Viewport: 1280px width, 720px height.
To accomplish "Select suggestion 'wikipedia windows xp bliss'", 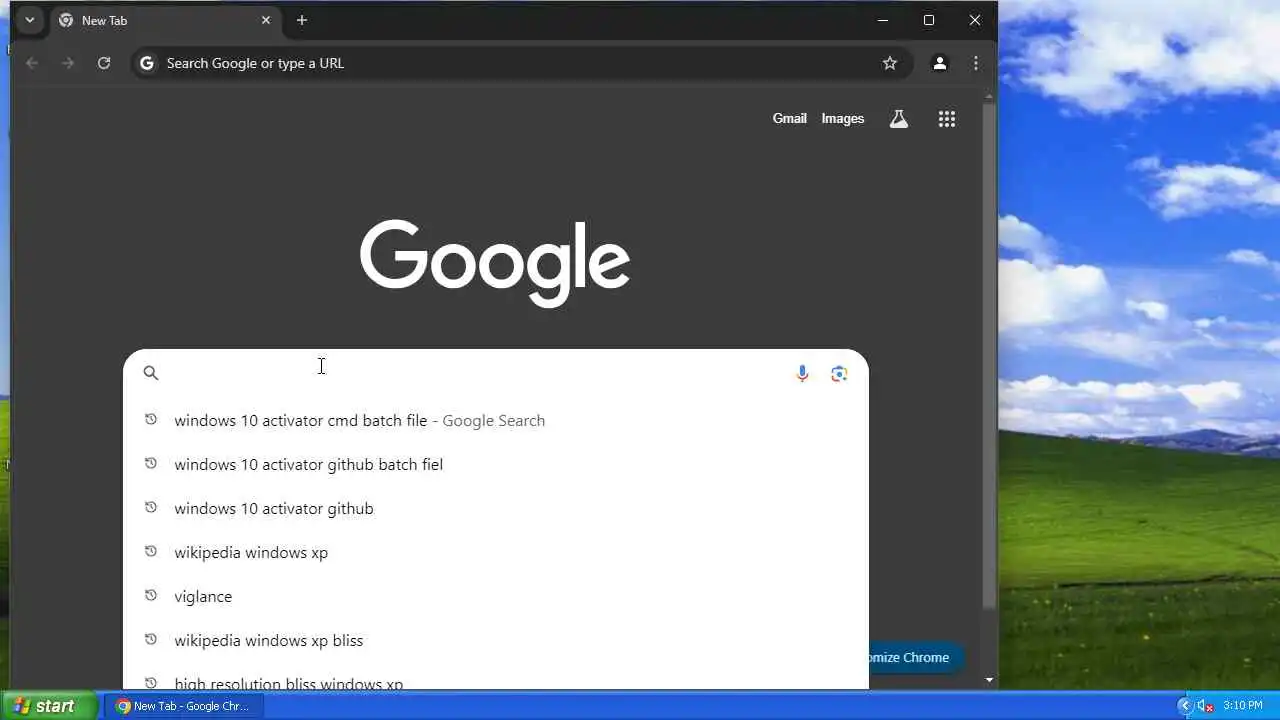I will [496, 640].
